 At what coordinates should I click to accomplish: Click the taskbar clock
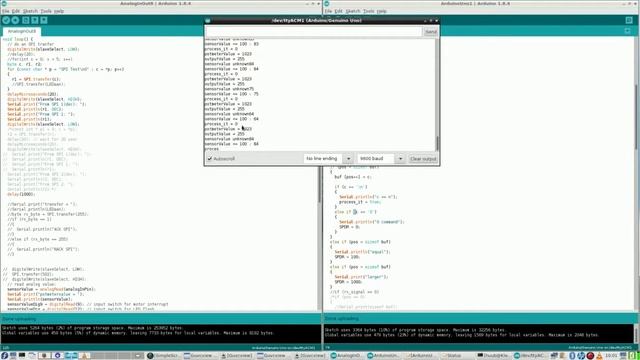click(x=611, y=356)
